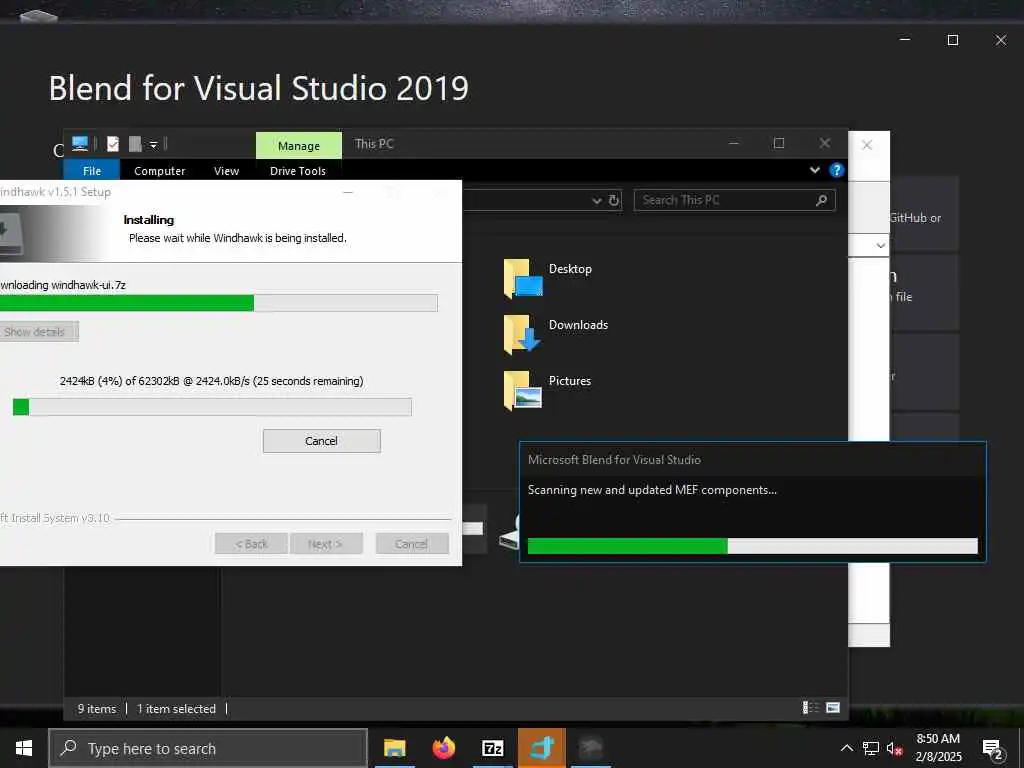Switch Explorer to details view
1024x768 pixels.
pyautogui.click(x=810, y=708)
